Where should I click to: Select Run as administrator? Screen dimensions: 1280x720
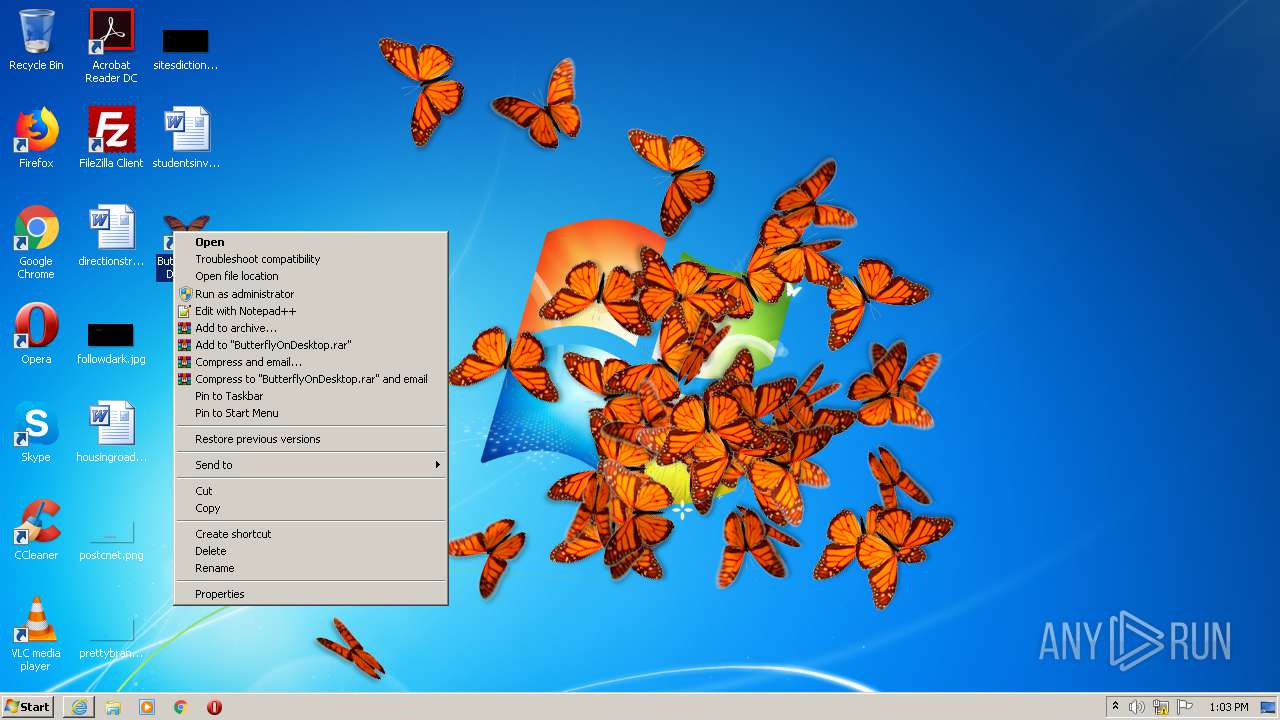tap(311, 294)
